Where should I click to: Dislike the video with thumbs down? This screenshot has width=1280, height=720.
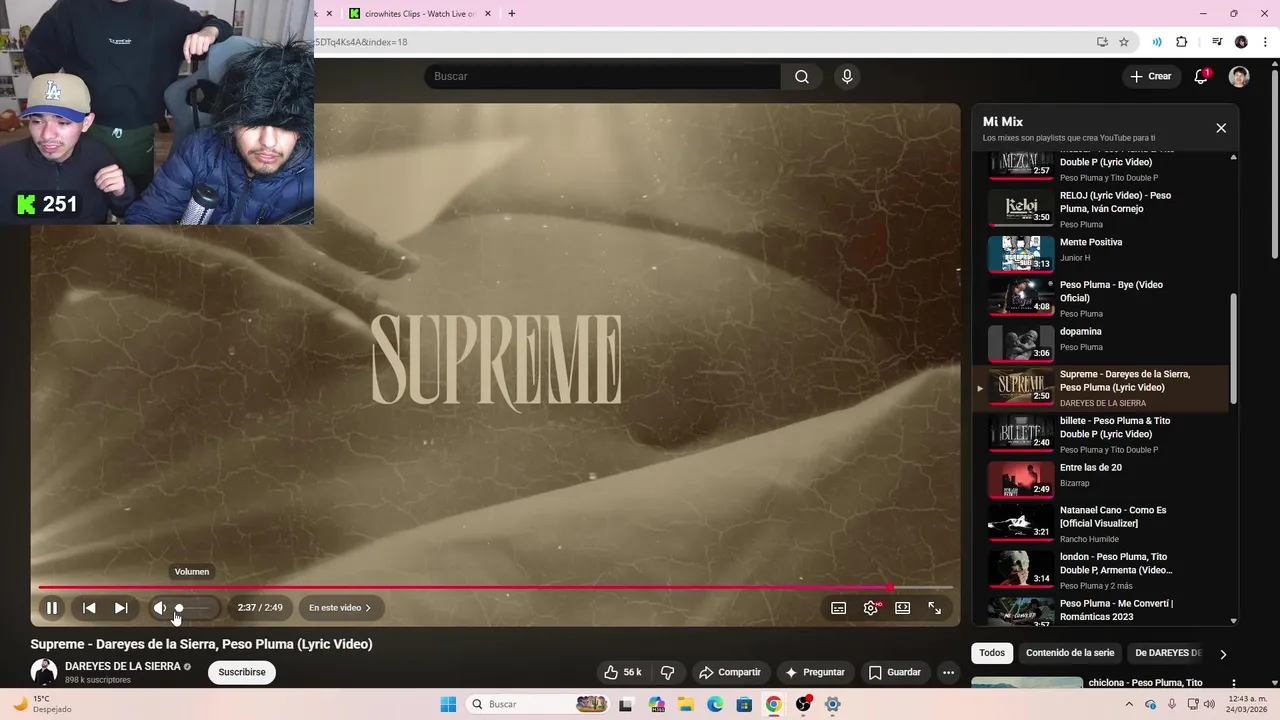[x=668, y=672]
